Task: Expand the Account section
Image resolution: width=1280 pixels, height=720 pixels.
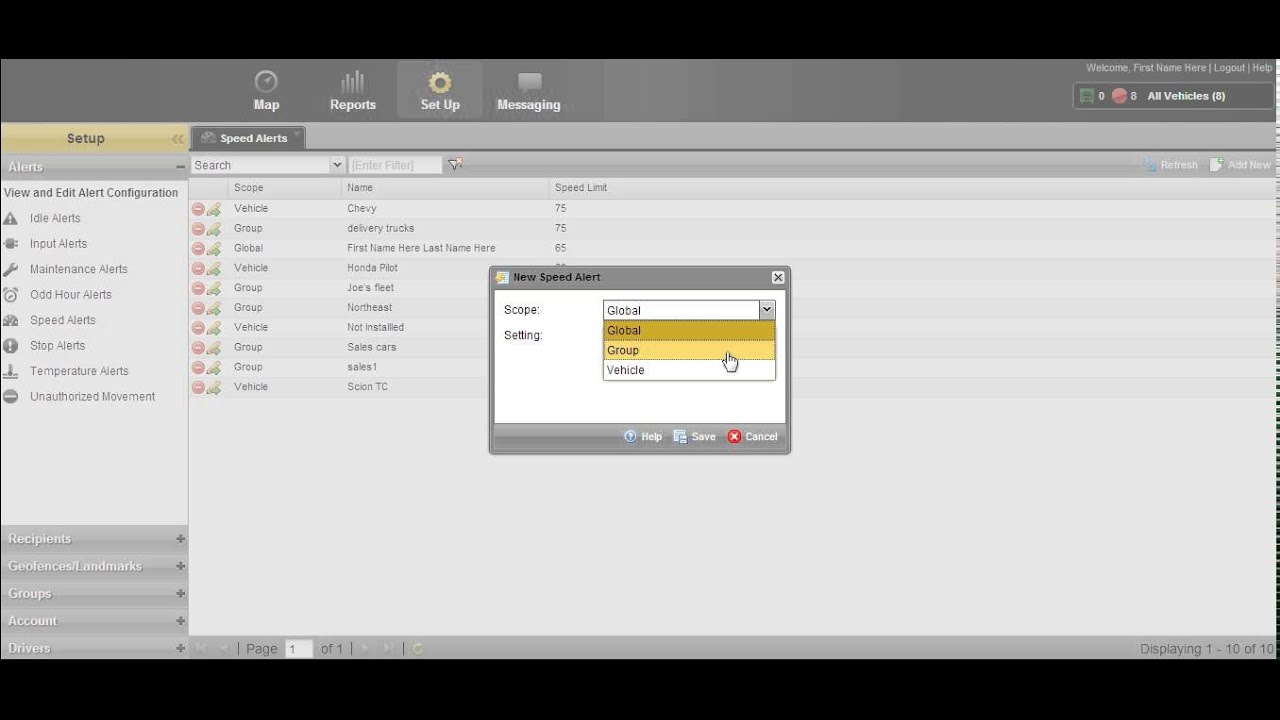Action: point(181,621)
